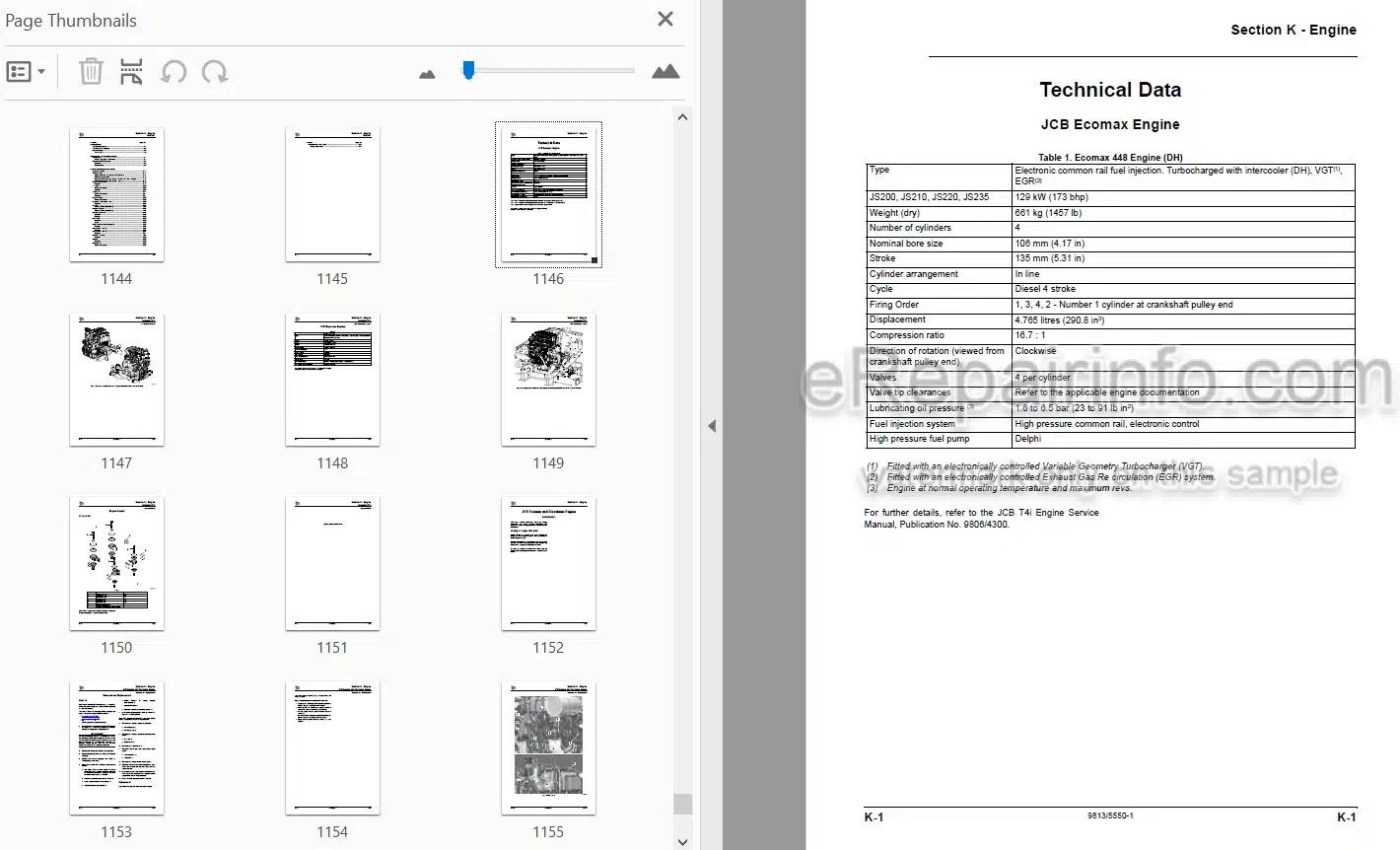Click the page number label 1150
Screen dimensions: 1400x850
tap(116, 648)
